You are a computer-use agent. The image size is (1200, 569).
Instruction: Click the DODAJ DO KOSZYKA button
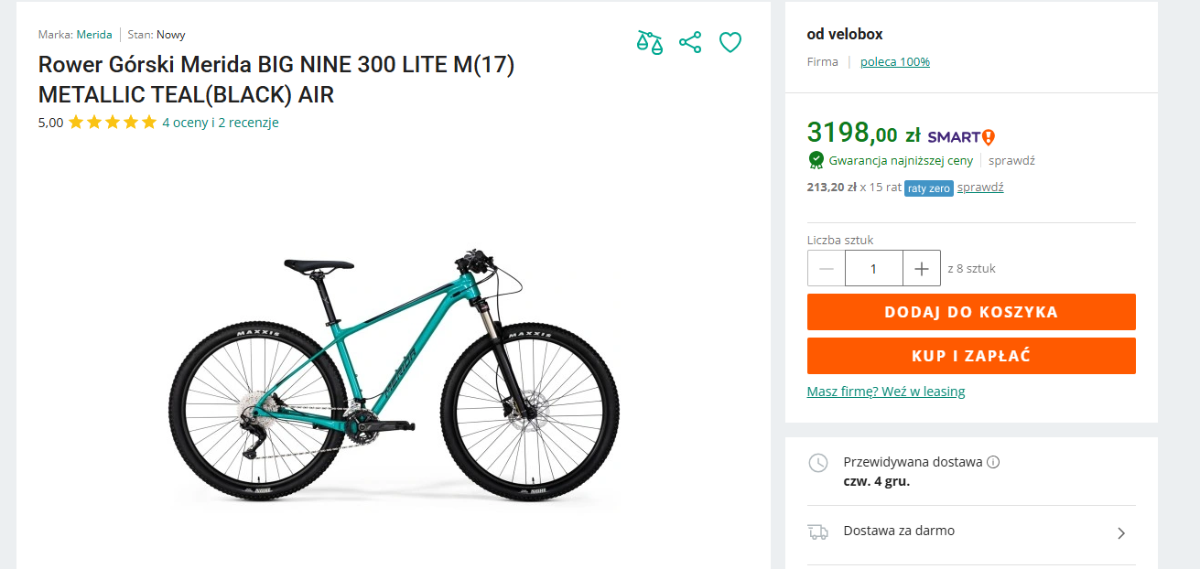coord(971,312)
